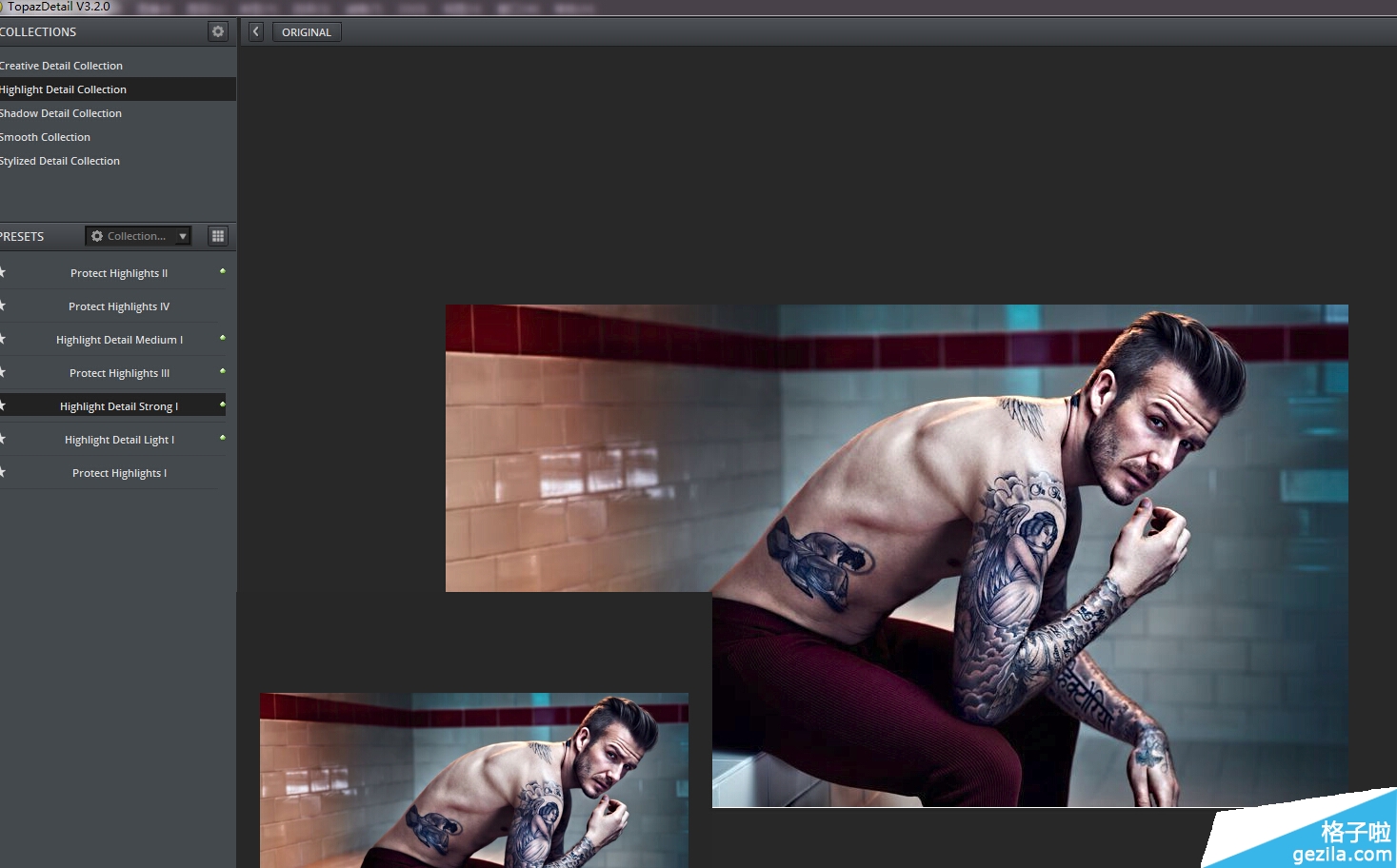The width and height of the screenshot is (1397, 868).
Task: Open the Collections settings gear
Action: [218, 31]
